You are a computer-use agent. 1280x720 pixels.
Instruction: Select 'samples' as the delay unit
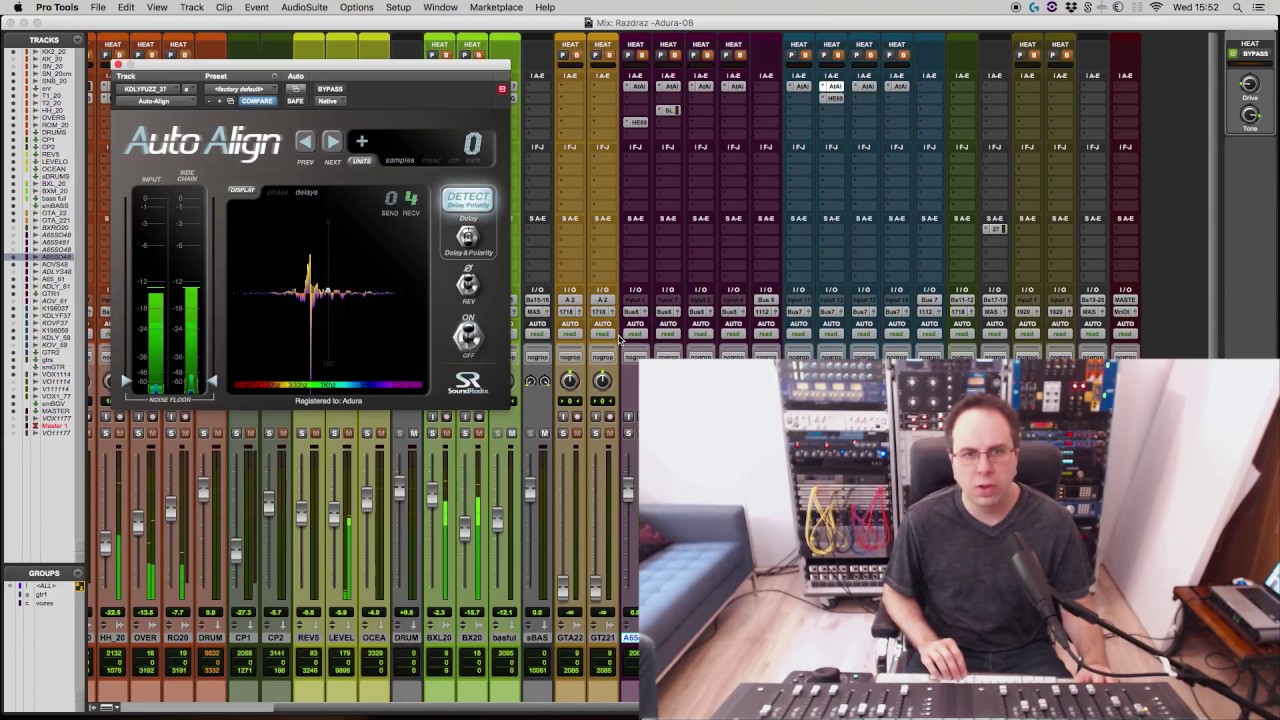click(x=400, y=160)
